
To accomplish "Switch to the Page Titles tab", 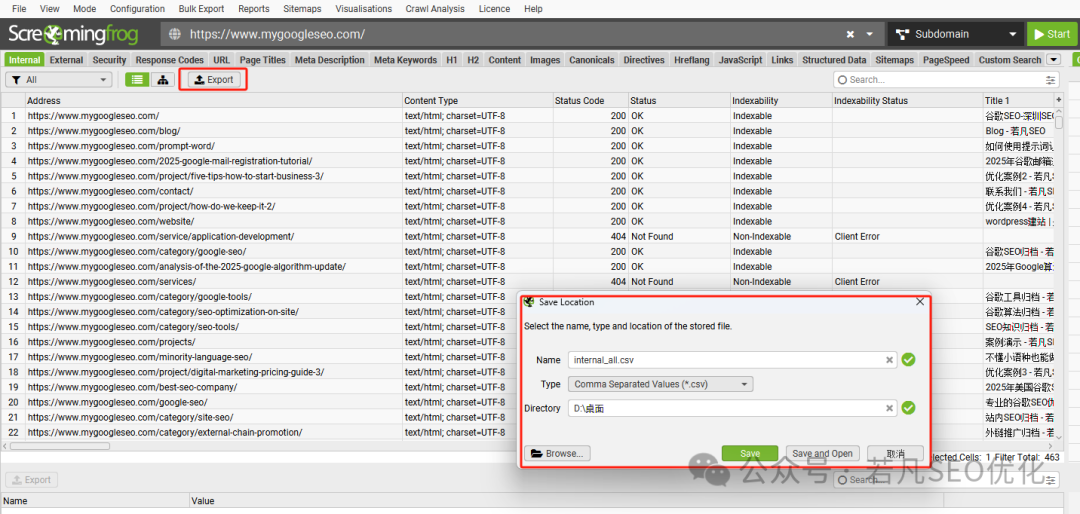I will 262,60.
